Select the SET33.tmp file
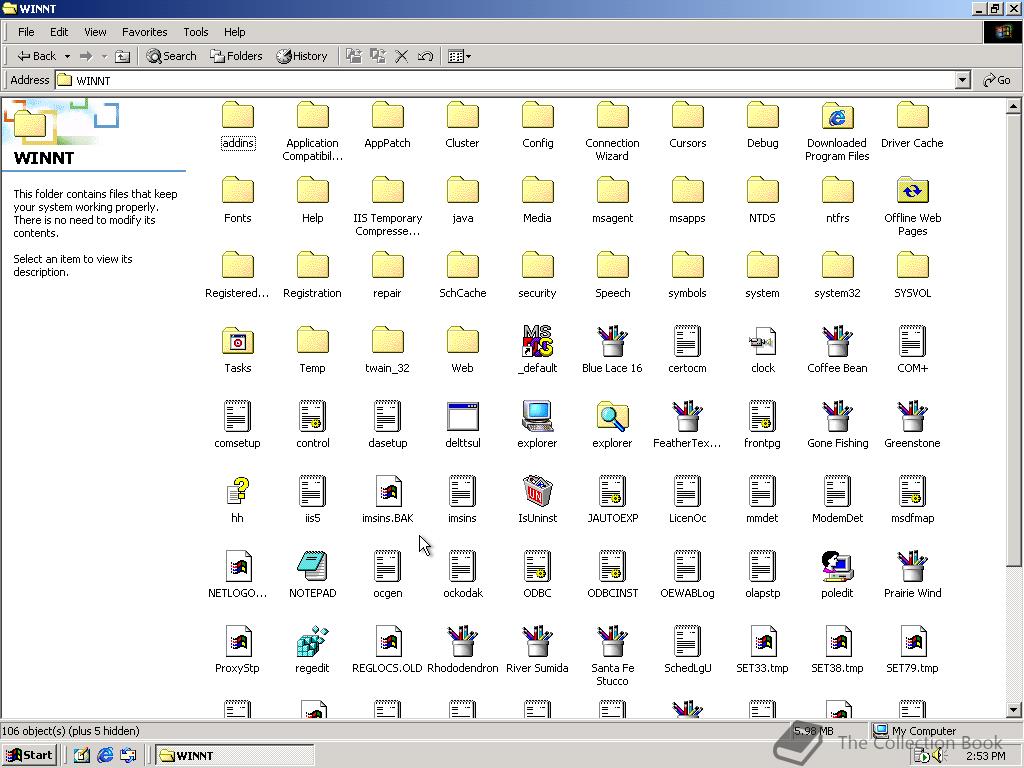This screenshot has height=768, width=1024. 762,650
